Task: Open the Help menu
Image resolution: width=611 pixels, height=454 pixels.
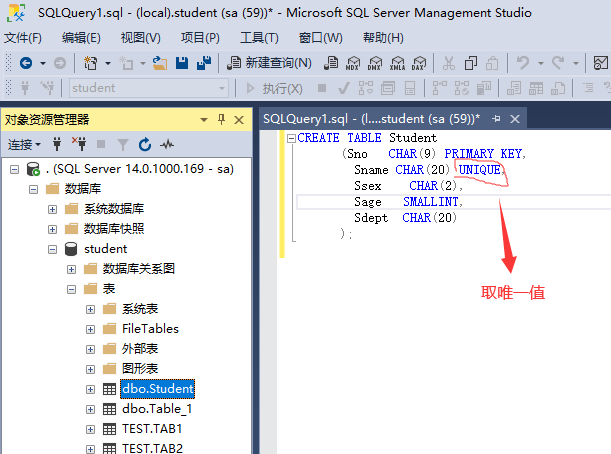Action: tap(383, 38)
